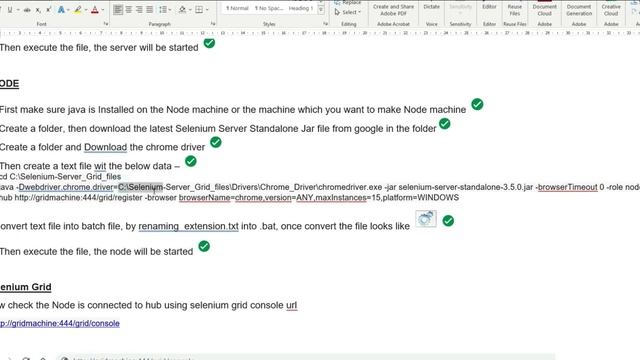Click the highlighted C:\Selenium path text
This screenshot has height=360, width=640.
click(x=140, y=187)
